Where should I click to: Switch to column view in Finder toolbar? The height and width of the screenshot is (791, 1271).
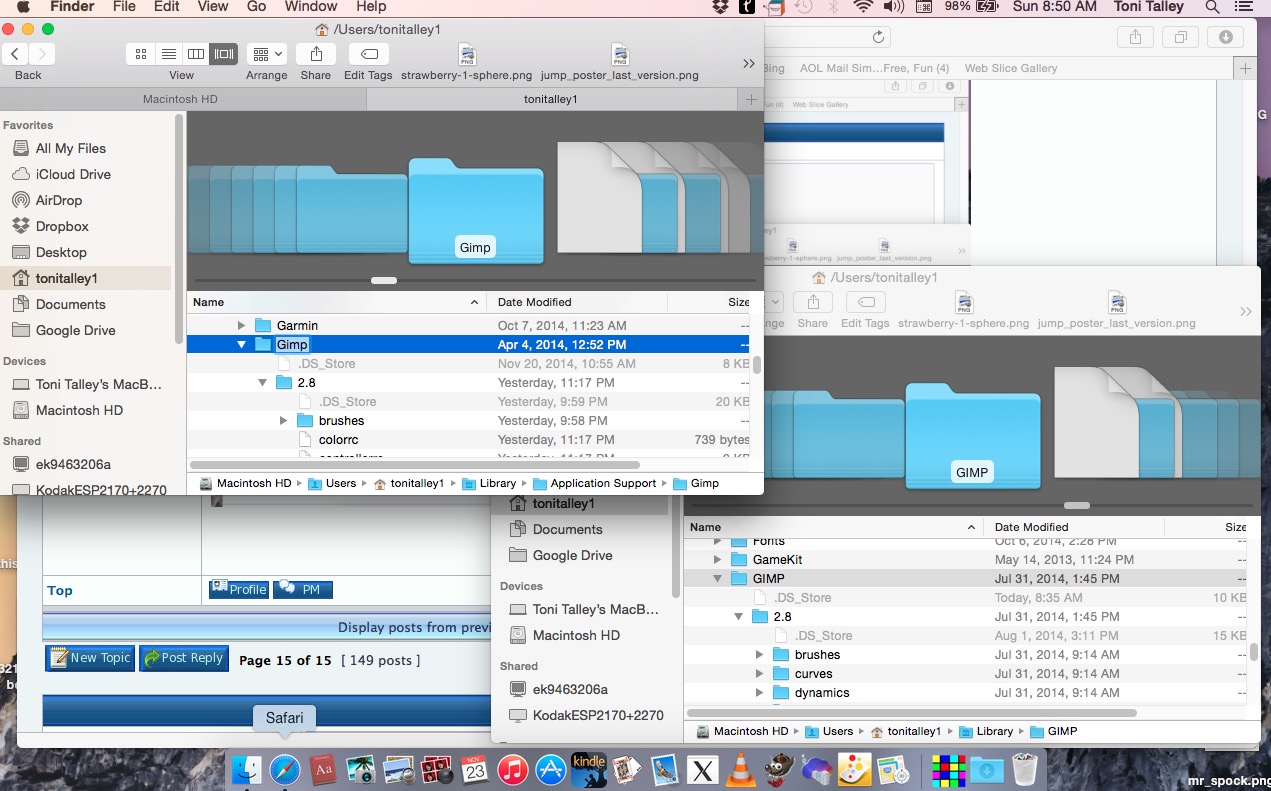(196, 54)
